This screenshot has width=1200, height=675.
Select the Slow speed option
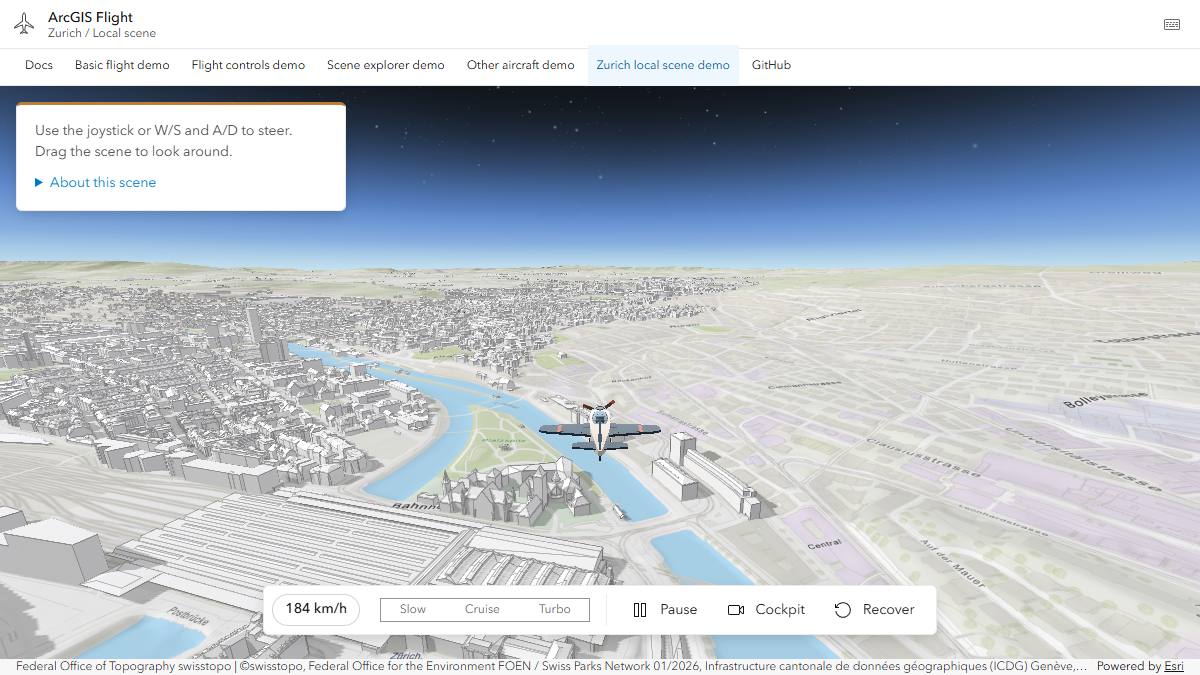pyautogui.click(x=413, y=610)
